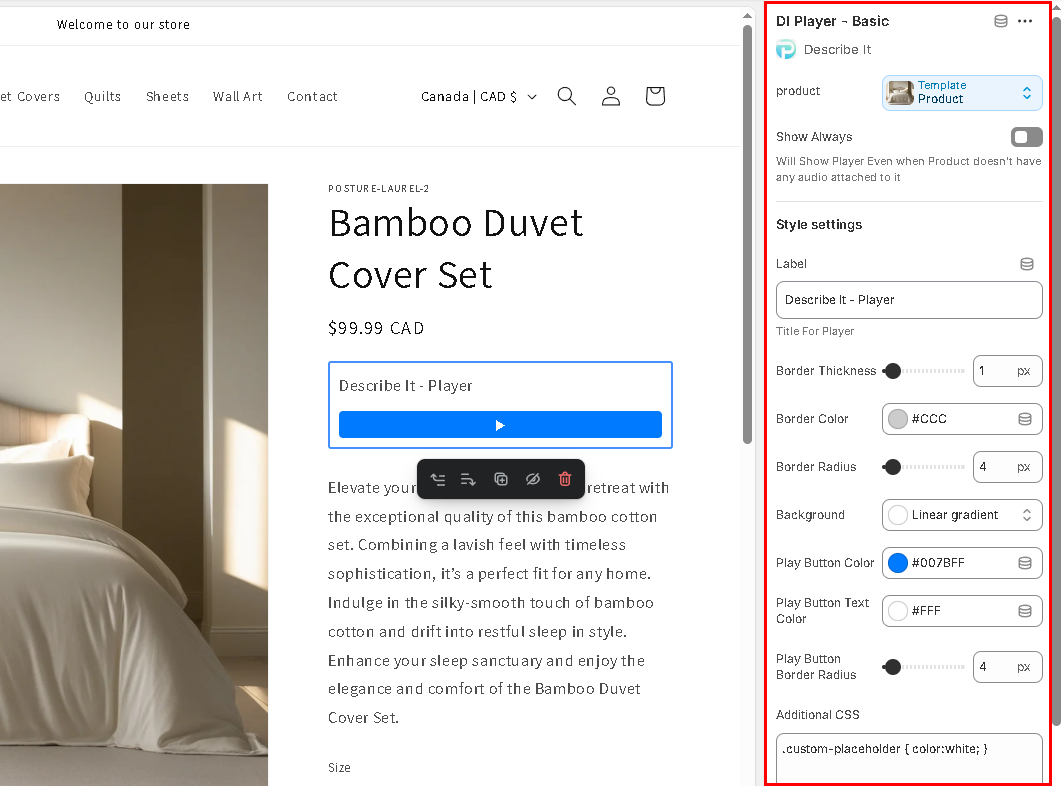This screenshot has width=1064, height=786.
Task: Open the Background Linear gradient dropdown
Action: pyautogui.click(x=962, y=515)
